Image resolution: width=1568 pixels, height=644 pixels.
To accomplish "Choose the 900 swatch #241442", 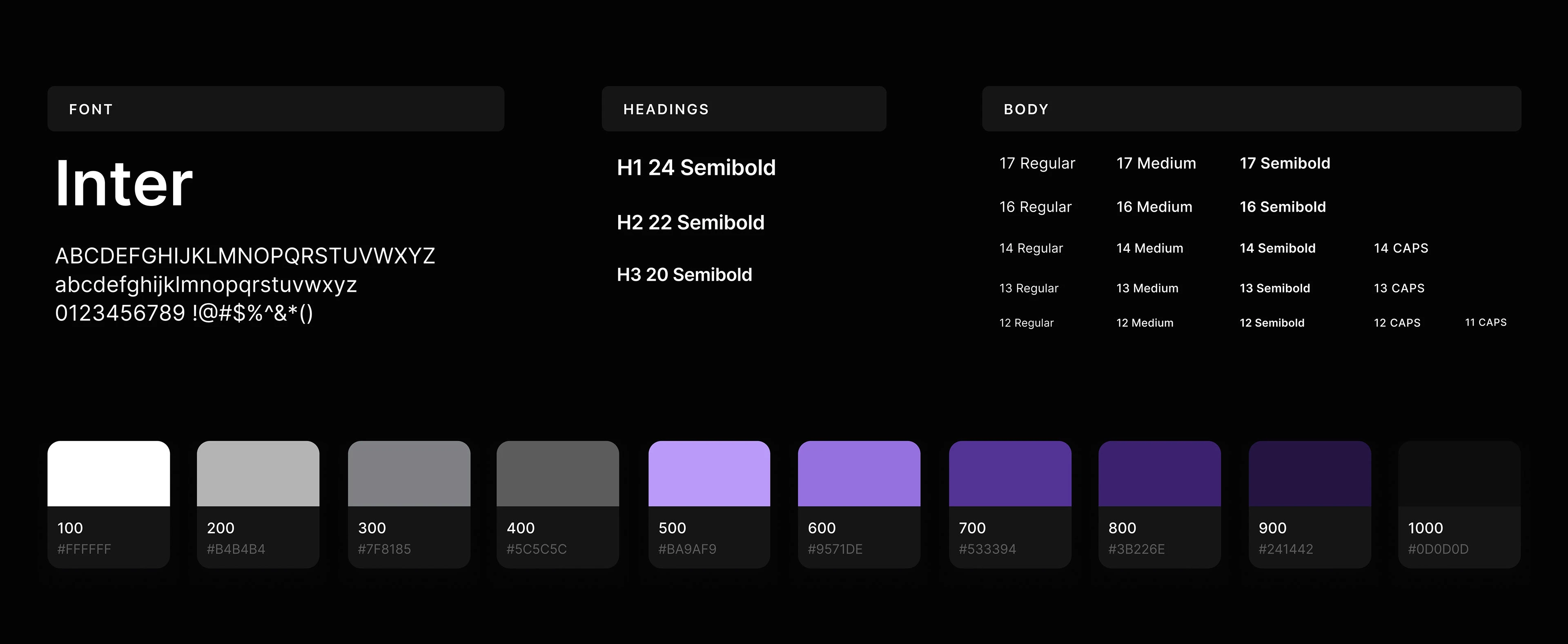I will click(1310, 474).
